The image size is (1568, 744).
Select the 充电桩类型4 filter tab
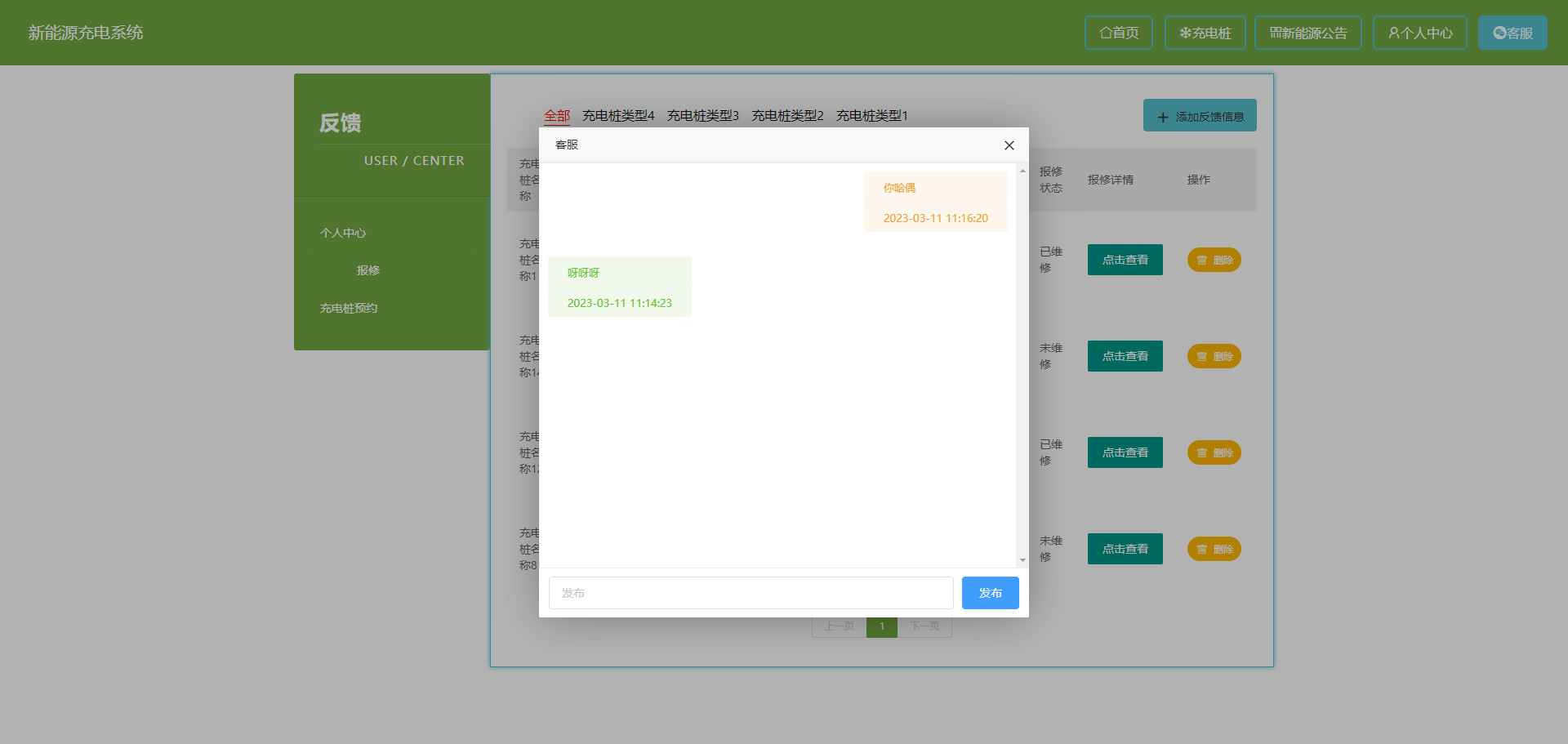click(x=618, y=116)
